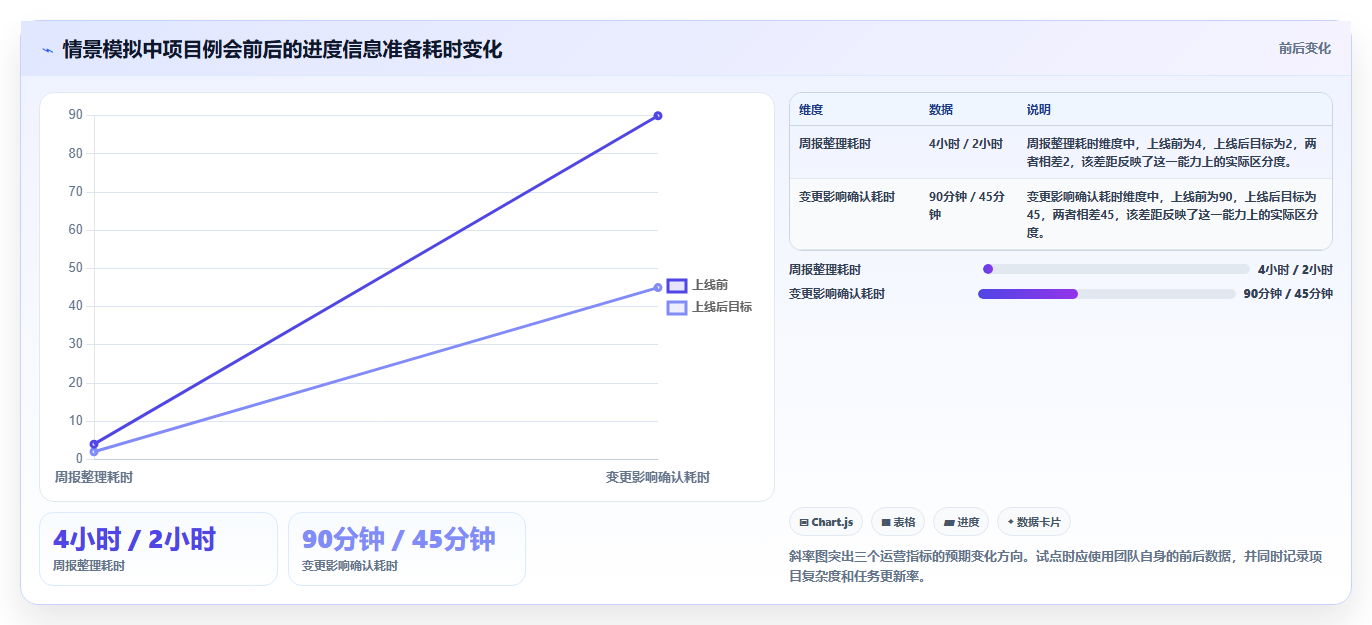The width and height of the screenshot is (1372, 625).
Task: Click the 4小时 / 2小时 progress value
Action: pyautogui.click(x=1295, y=270)
